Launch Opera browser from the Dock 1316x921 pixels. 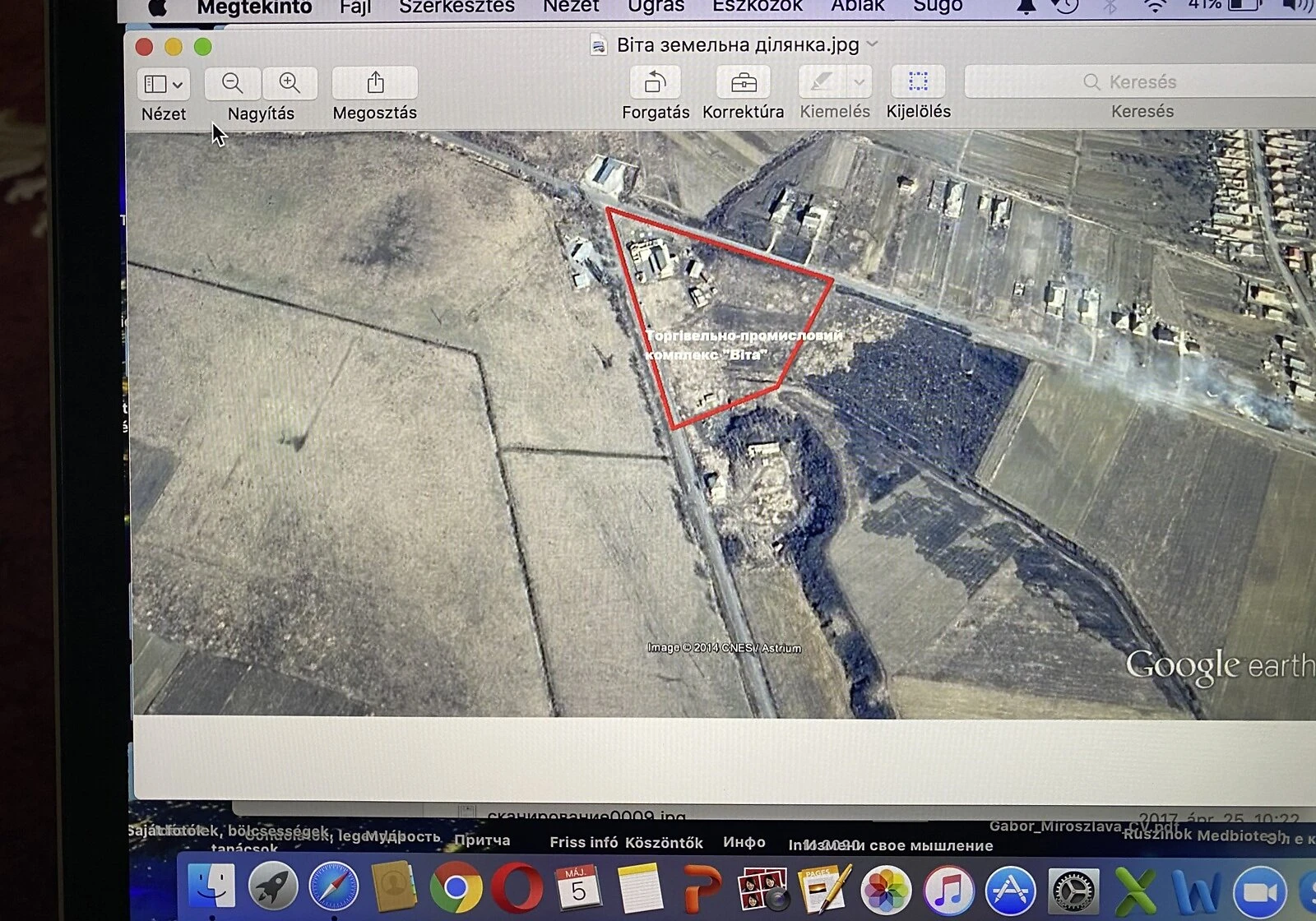pos(517,888)
